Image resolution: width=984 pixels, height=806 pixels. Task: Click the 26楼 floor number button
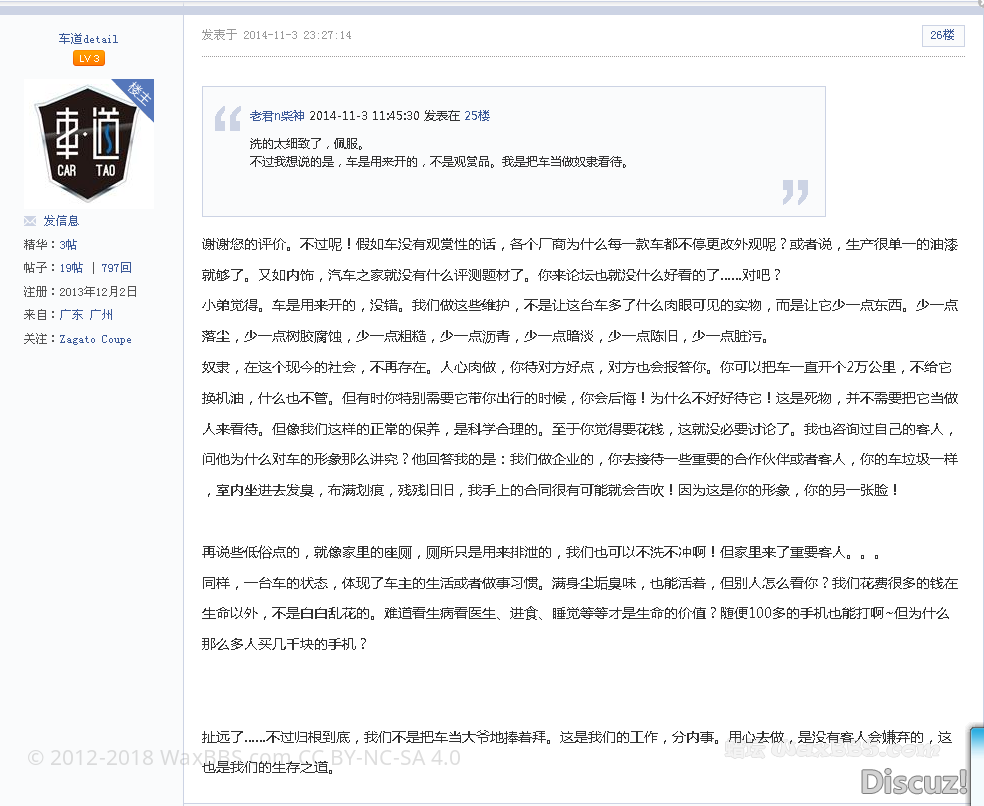[x=942, y=35]
